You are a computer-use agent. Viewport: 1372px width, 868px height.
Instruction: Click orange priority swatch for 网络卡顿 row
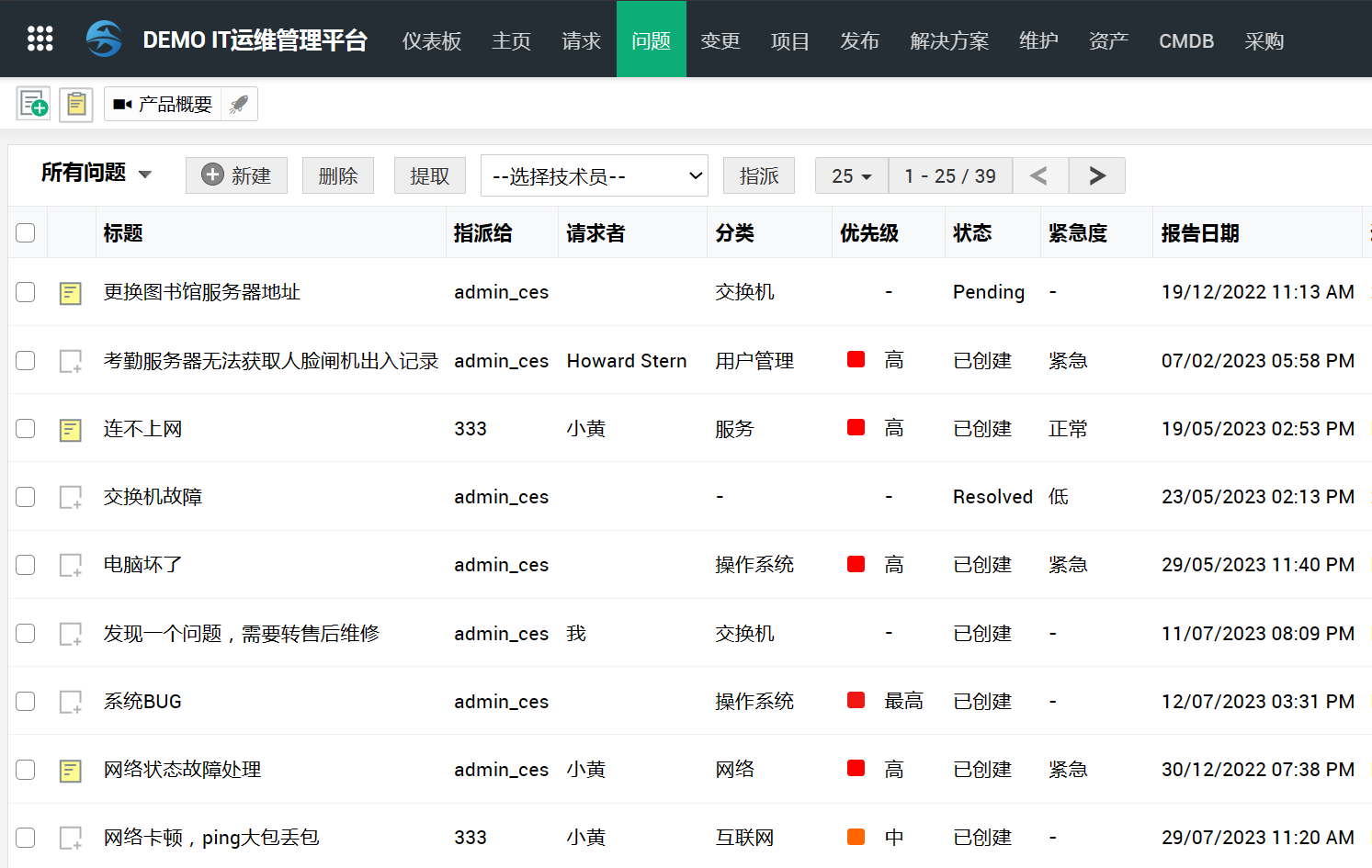856,837
